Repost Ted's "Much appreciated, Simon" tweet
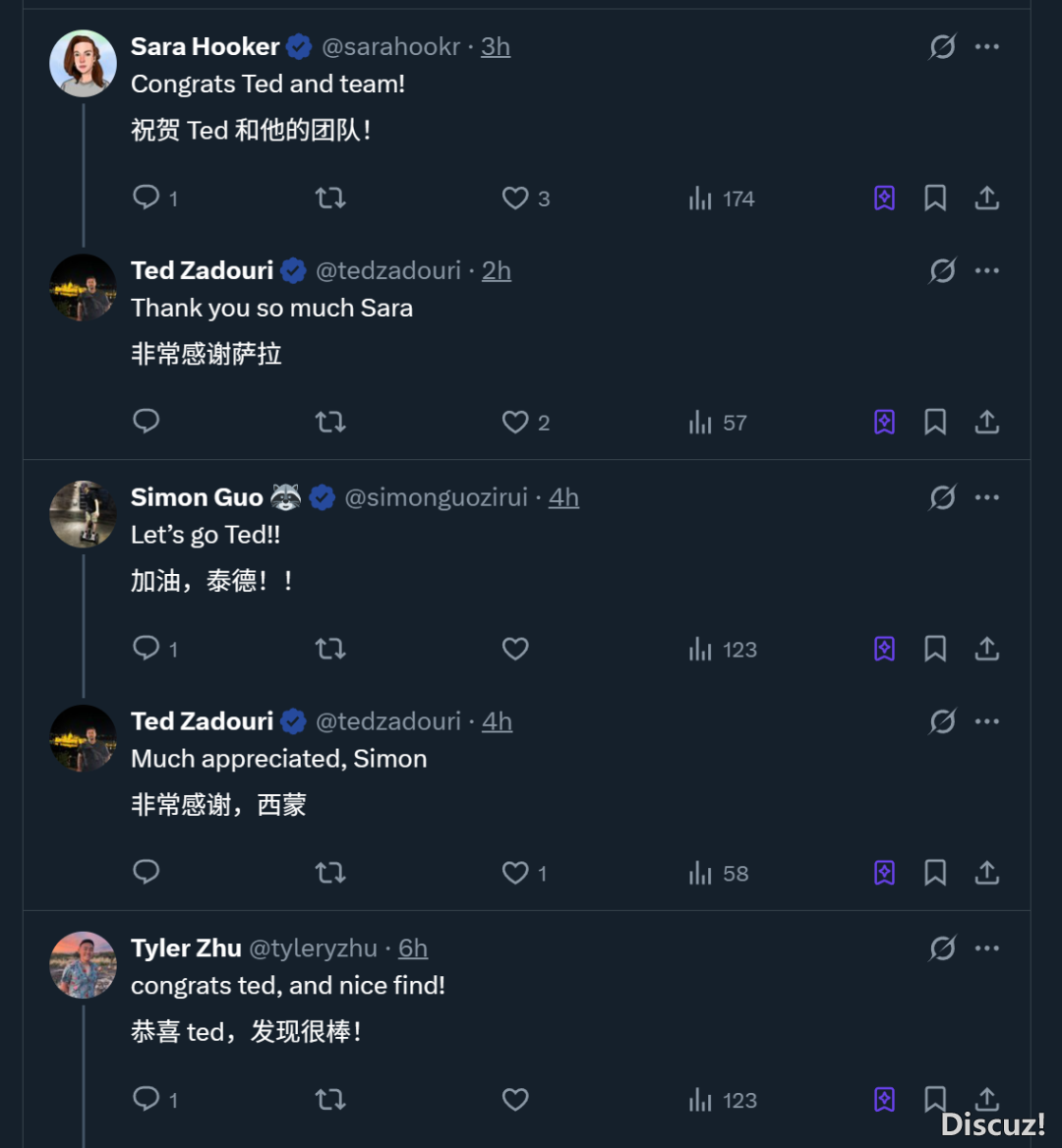1062x1148 pixels. [330, 873]
